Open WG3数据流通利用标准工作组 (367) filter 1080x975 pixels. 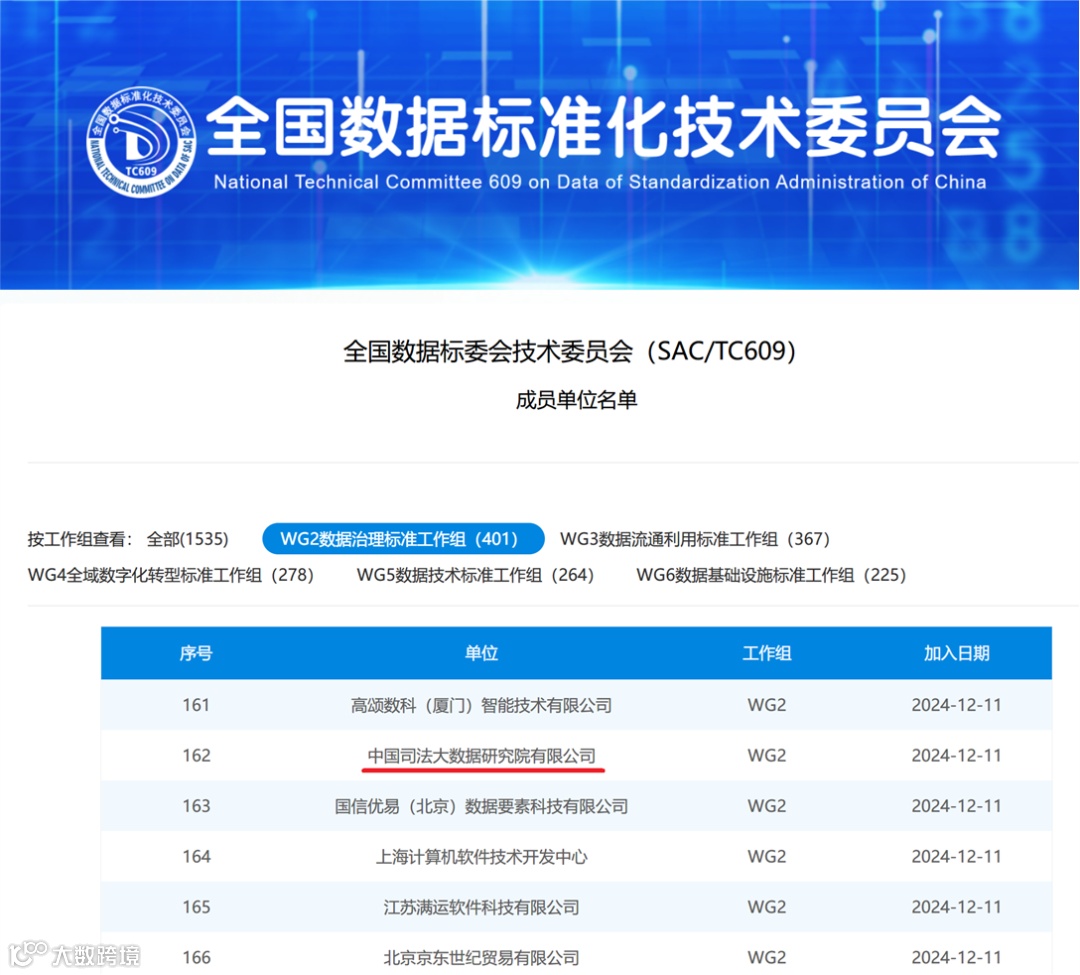694,538
